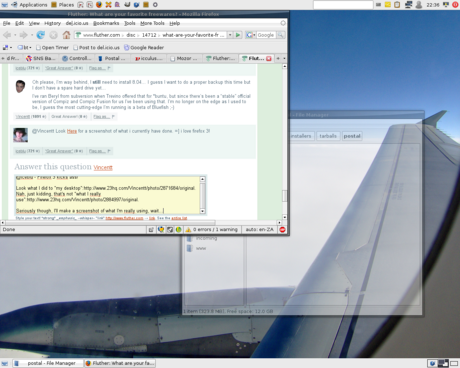Click inside the yellow answer text area
This screenshot has width=460, height=368.
[x=107, y=195]
